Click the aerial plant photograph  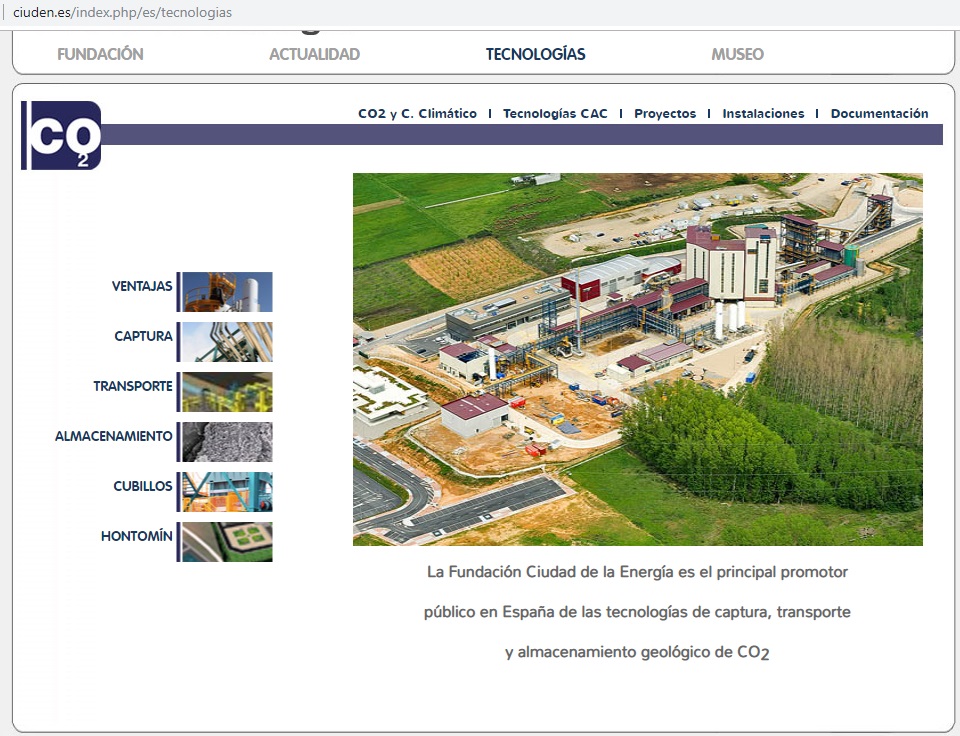click(x=637, y=359)
